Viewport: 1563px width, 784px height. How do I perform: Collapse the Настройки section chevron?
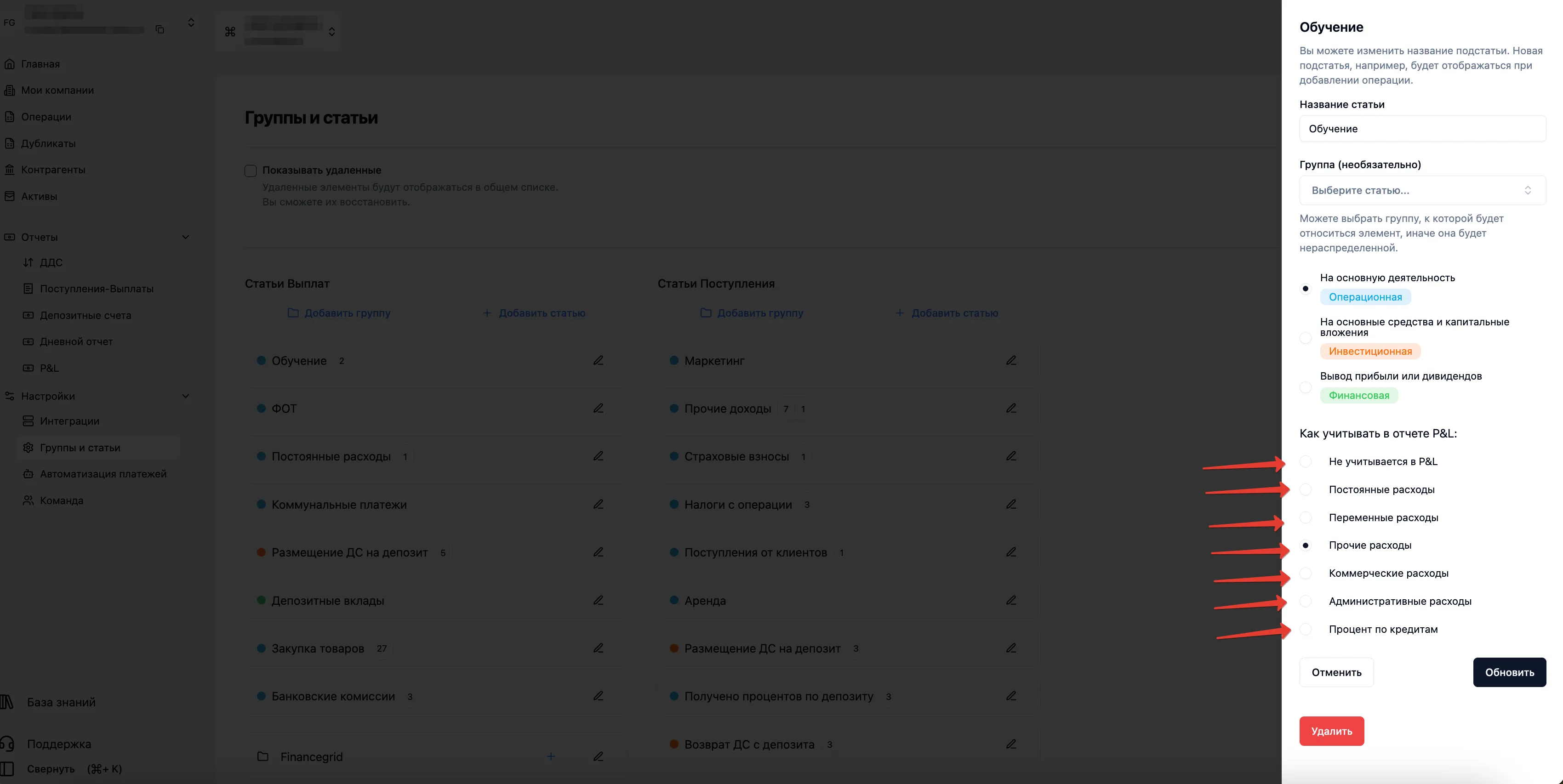pos(186,396)
